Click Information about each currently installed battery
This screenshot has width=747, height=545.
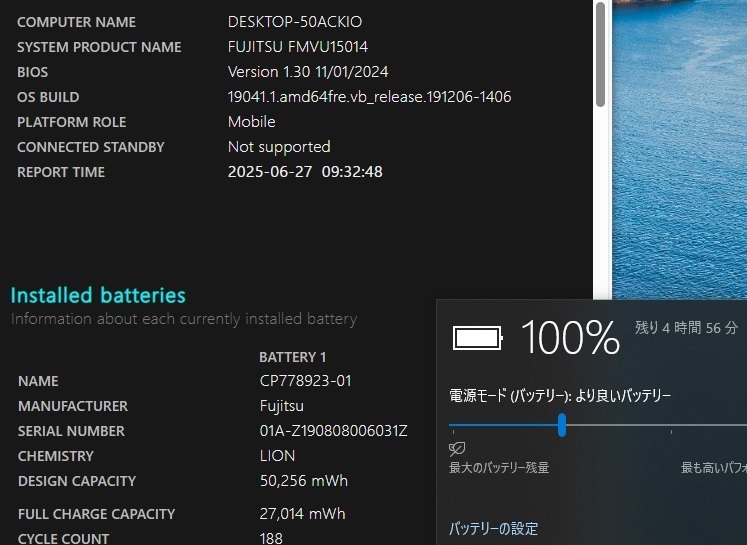coord(184,319)
